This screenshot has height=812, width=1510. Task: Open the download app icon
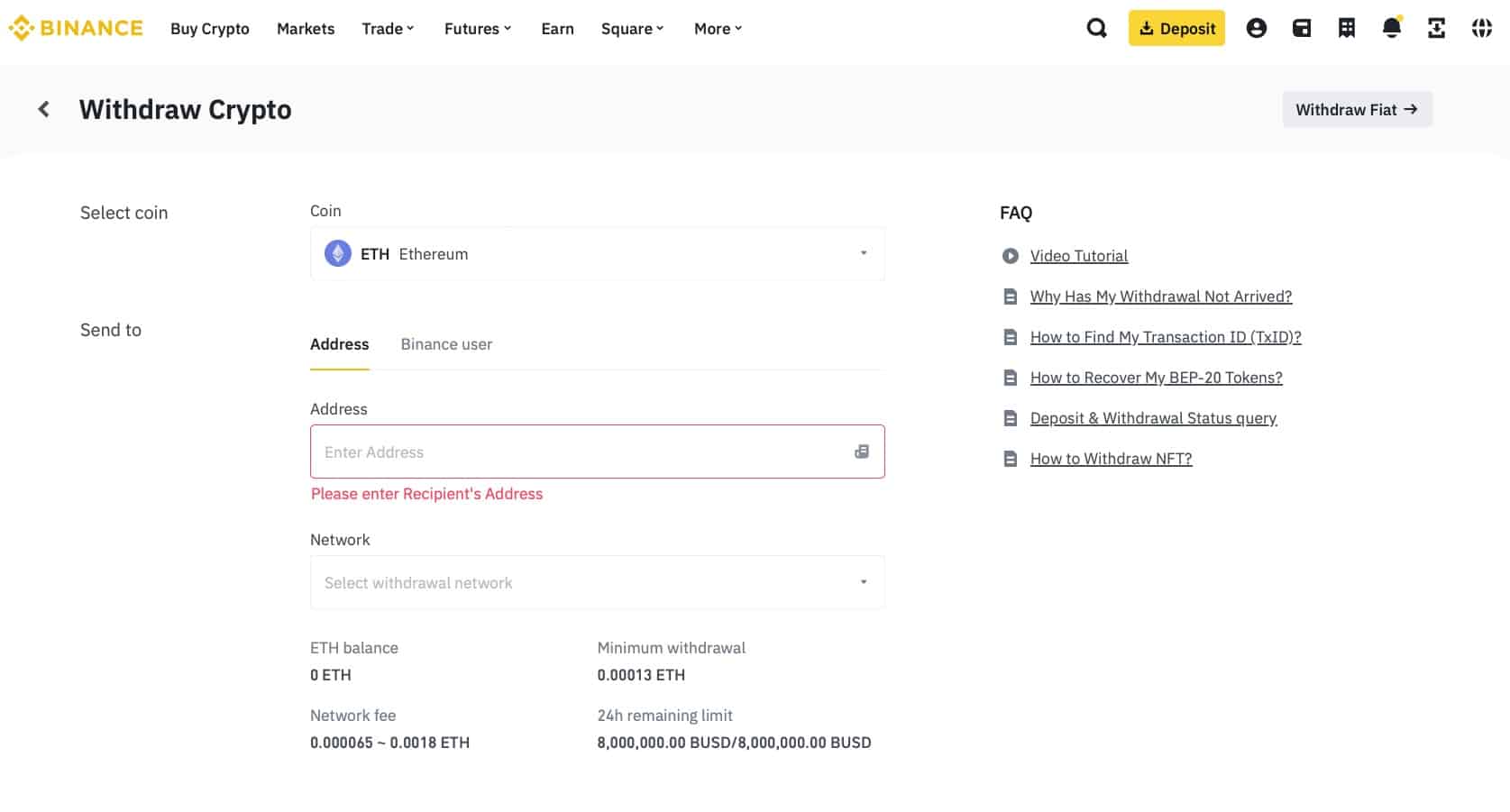[1436, 28]
